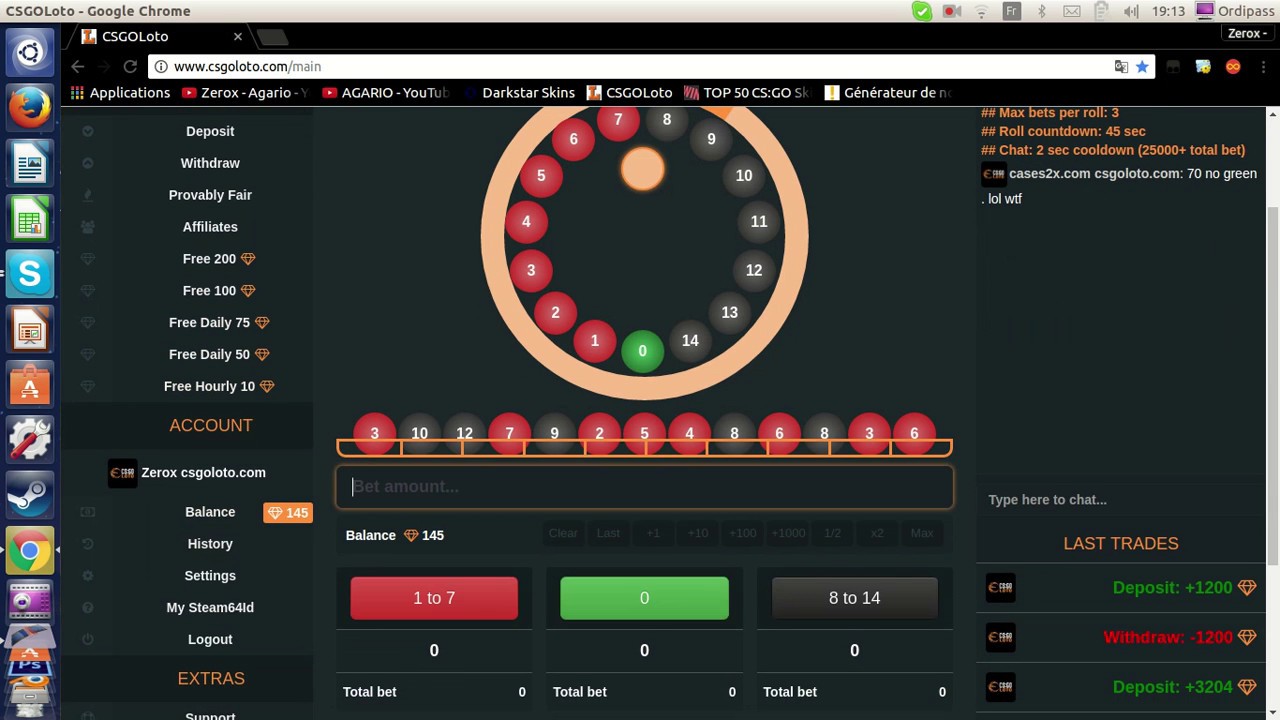This screenshot has height=720, width=1280.
Task: Click Logout in the sidebar
Action: (x=210, y=639)
